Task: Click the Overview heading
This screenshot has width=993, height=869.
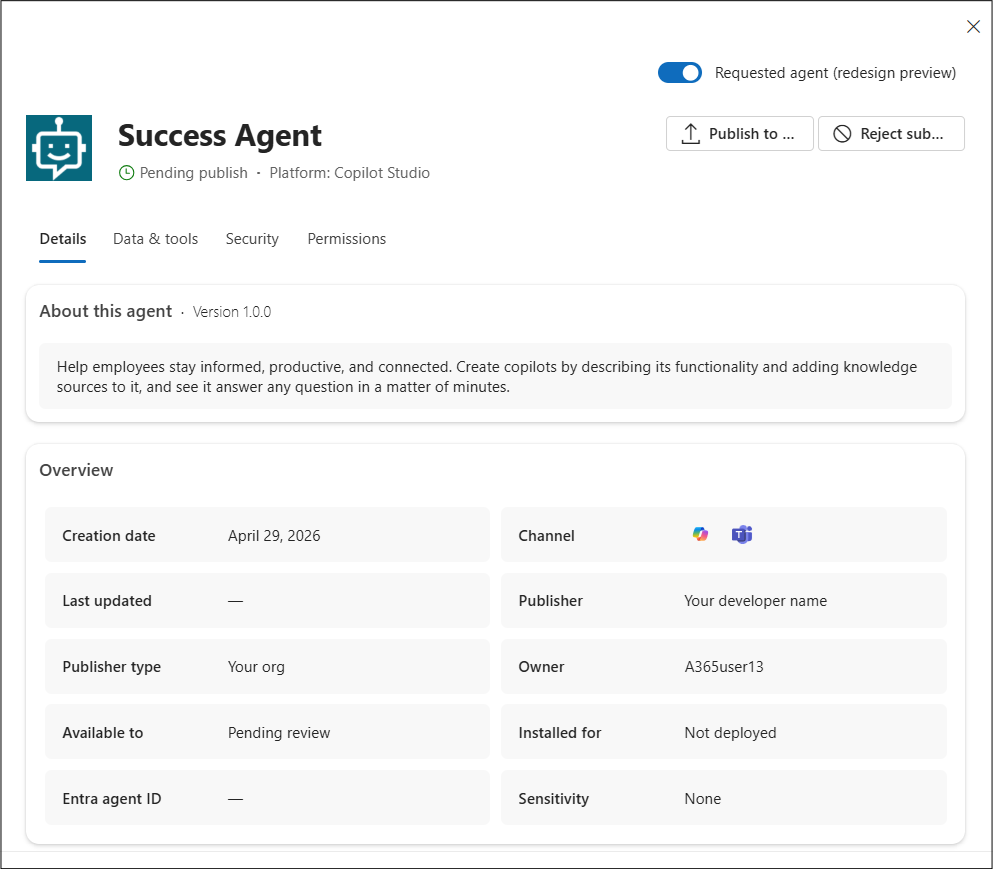Action: click(x=76, y=471)
